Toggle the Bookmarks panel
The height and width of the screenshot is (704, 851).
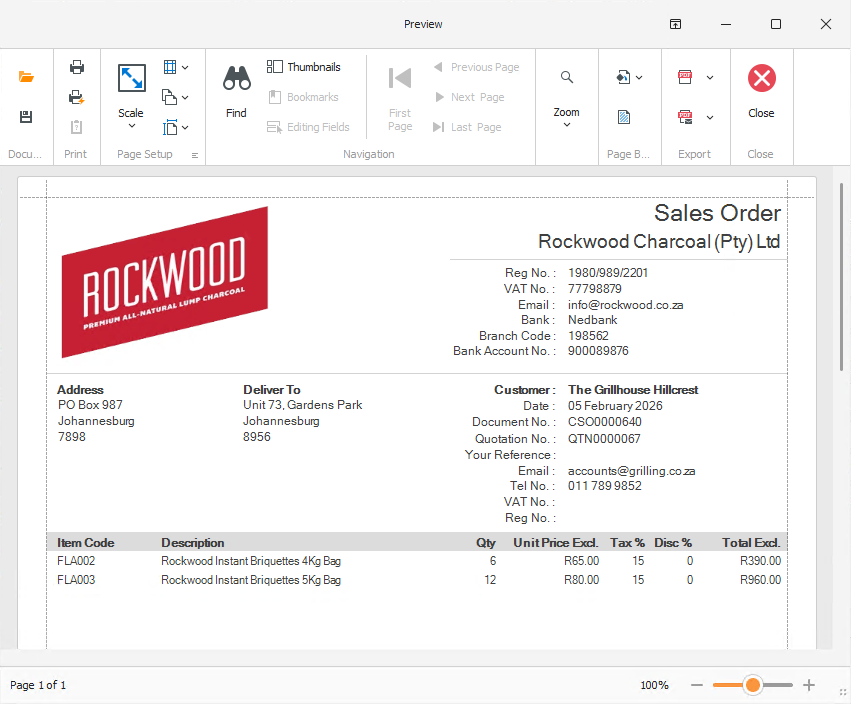303,97
